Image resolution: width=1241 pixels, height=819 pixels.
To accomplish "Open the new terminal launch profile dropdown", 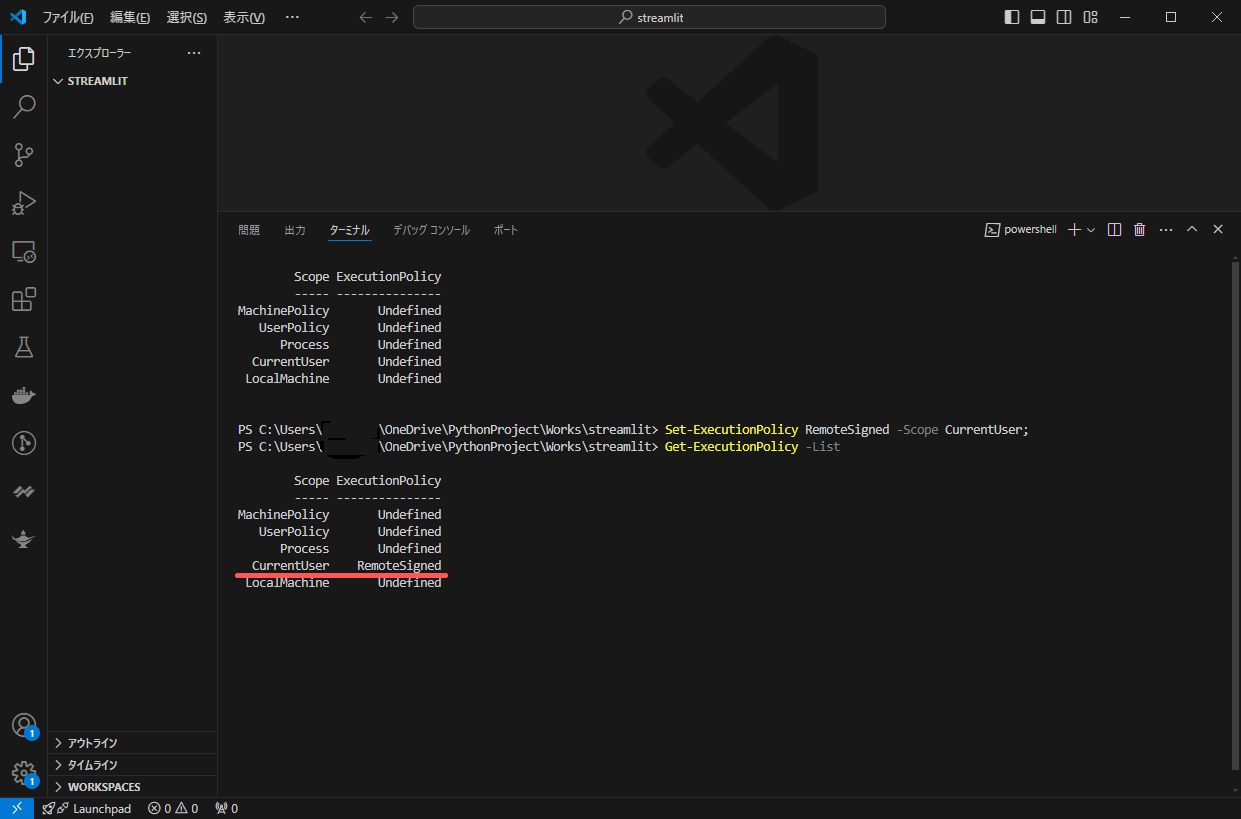I will click(1091, 230).
